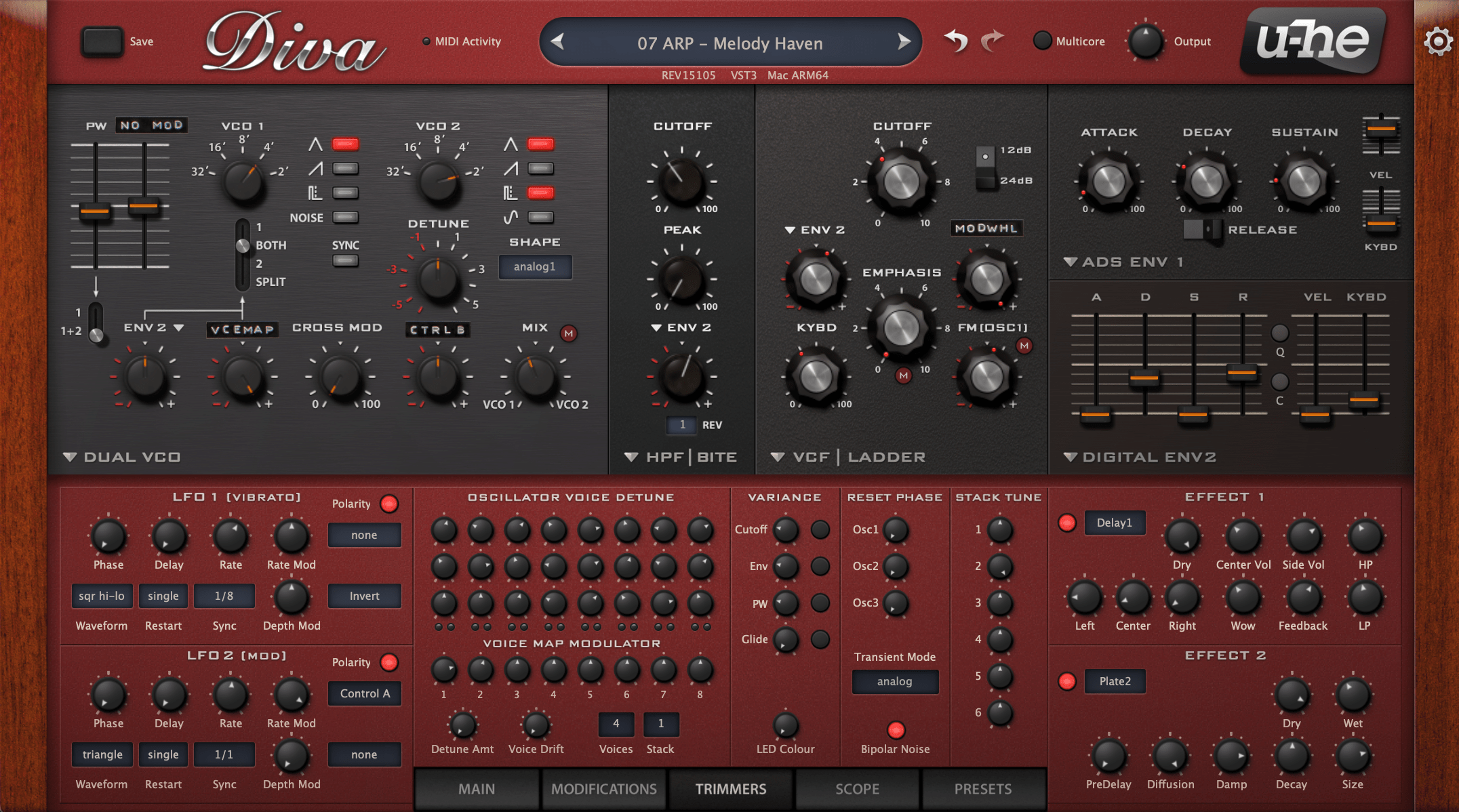The image size is (1459, 812).
Task: Toggle VCO 1 pulse waveform switch
Action: click(x=345, y=193)
